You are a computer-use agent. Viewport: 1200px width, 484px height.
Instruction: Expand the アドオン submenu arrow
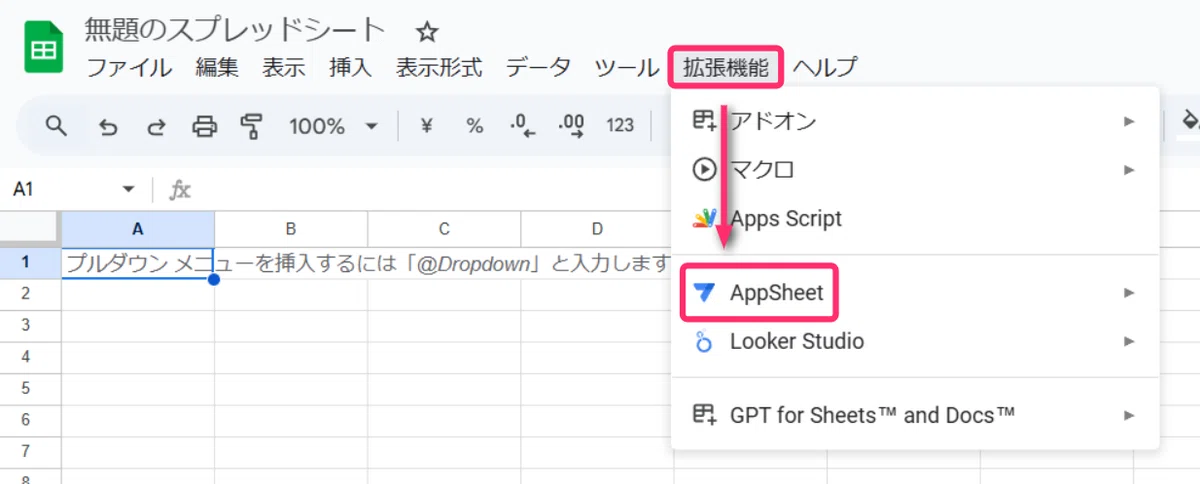[1129, 121]
